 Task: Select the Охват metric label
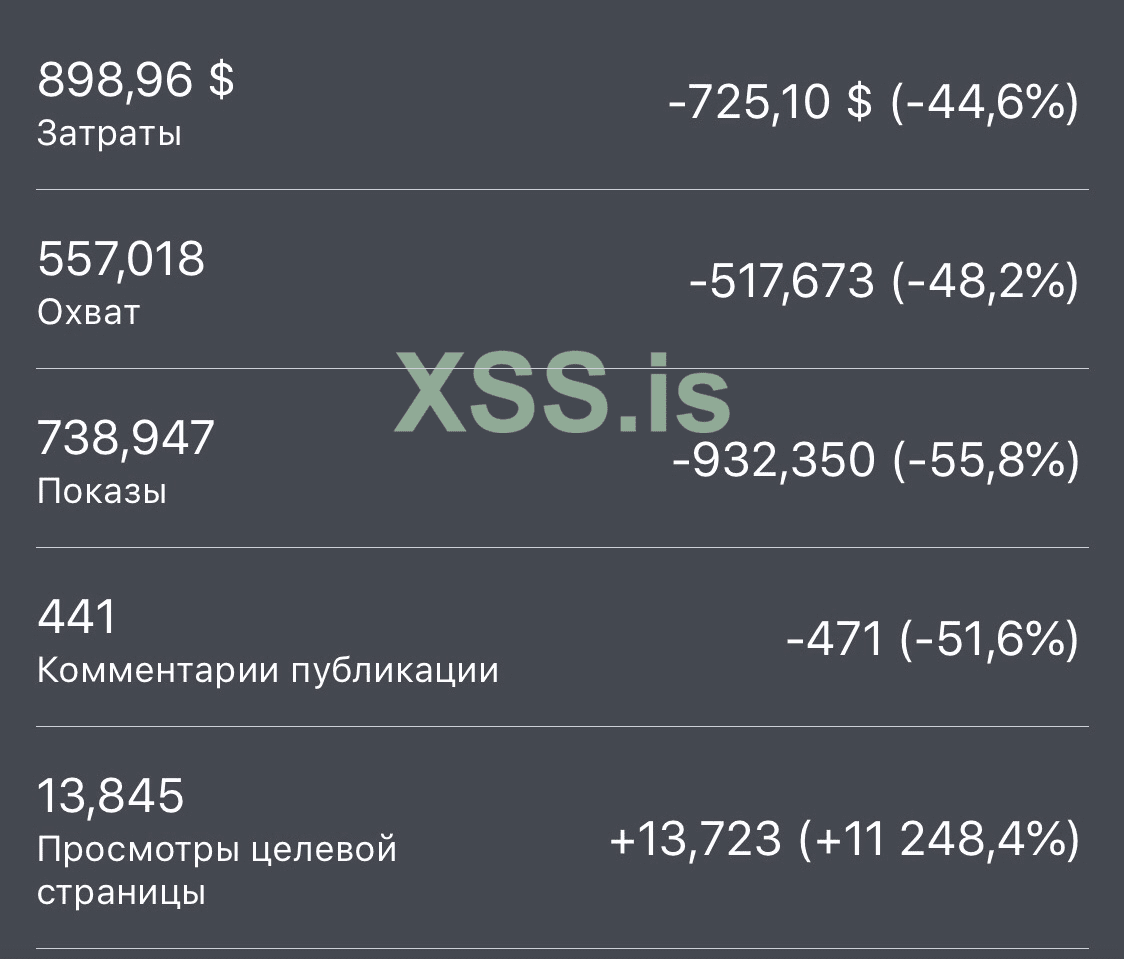(88, 313)
